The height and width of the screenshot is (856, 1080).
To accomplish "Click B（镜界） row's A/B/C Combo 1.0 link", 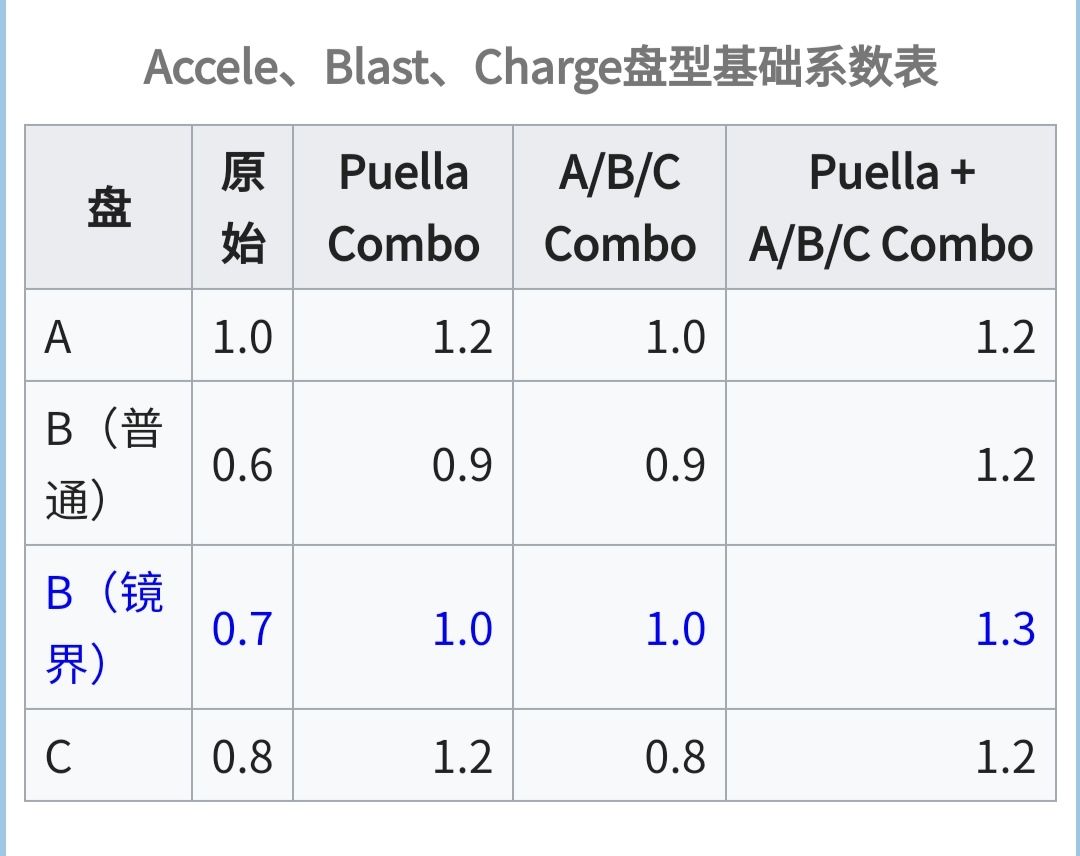I will tap(675, 629).
